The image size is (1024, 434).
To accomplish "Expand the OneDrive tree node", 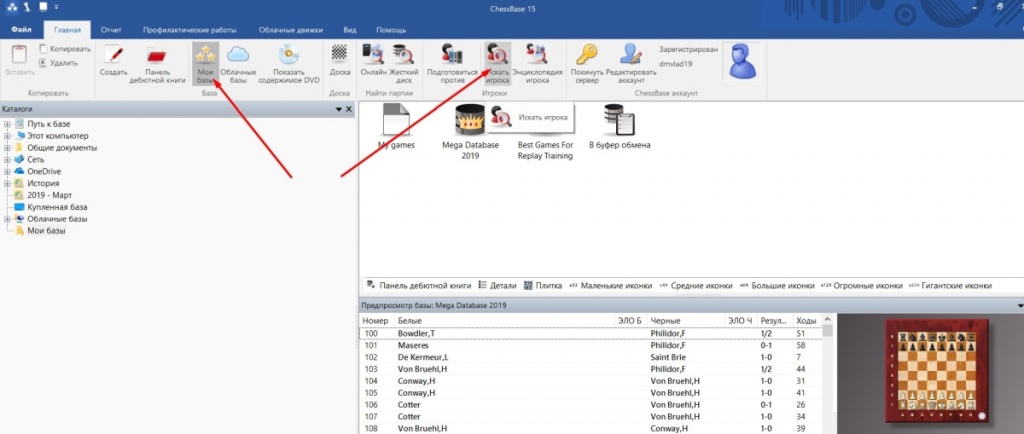I will 7,171.
